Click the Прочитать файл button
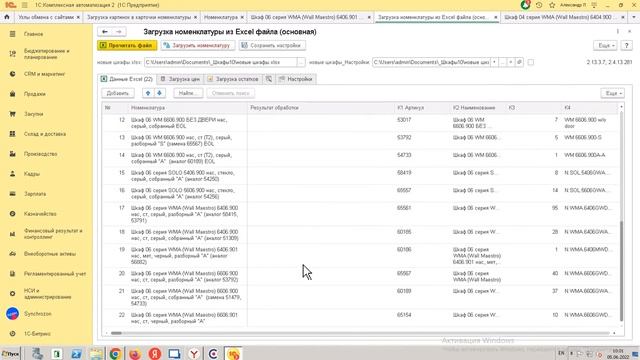640x360 pixels. [x=127, y=45]
